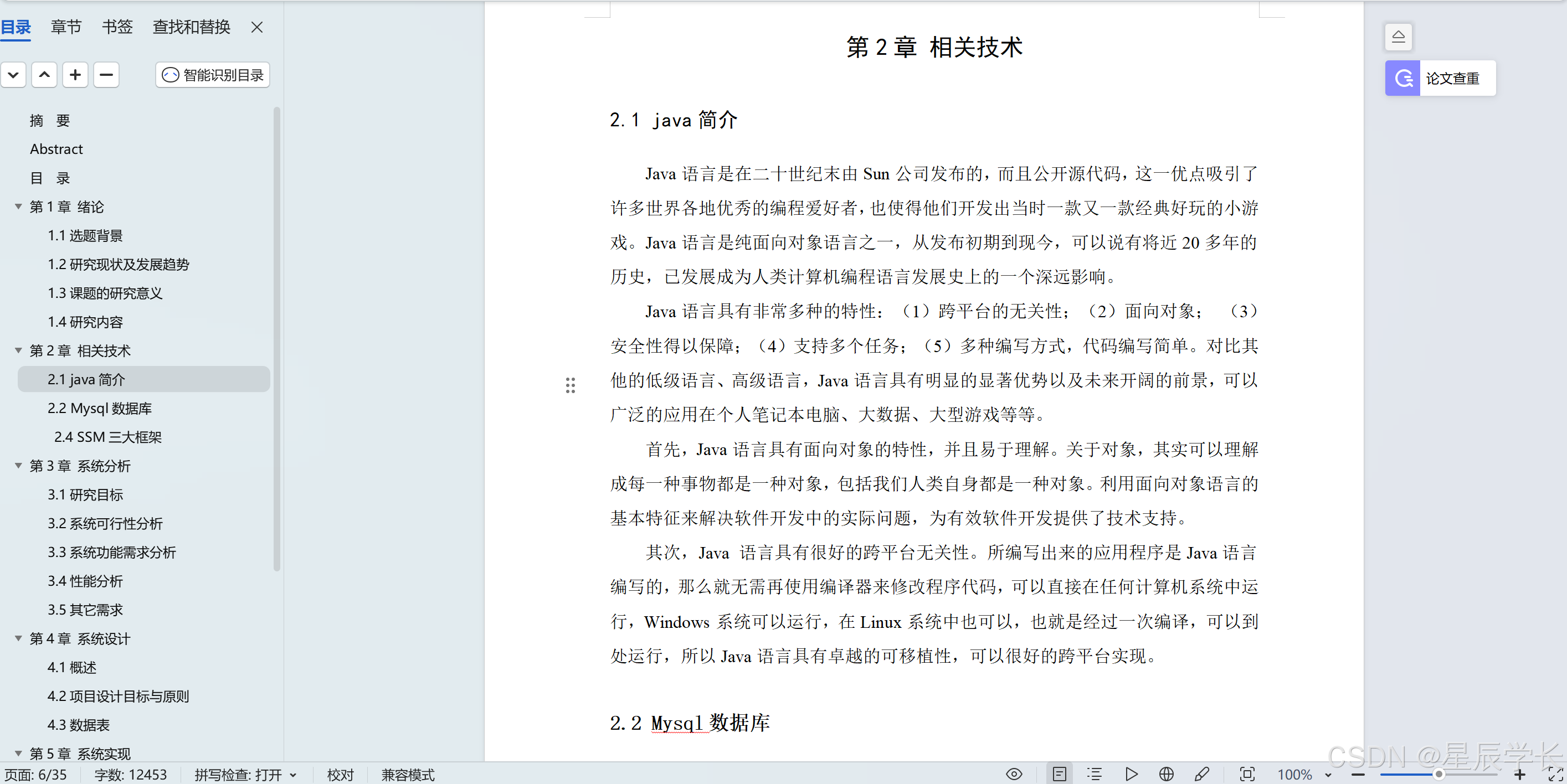Switch to page layout view icon
This screenshot has width=1567, height=784.
point(1059,774)
